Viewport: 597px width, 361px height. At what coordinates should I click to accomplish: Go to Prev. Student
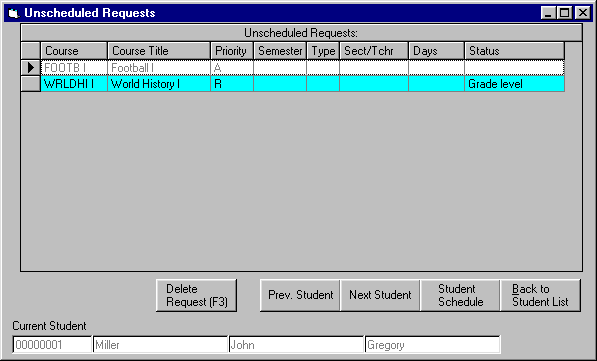point(300,296)
